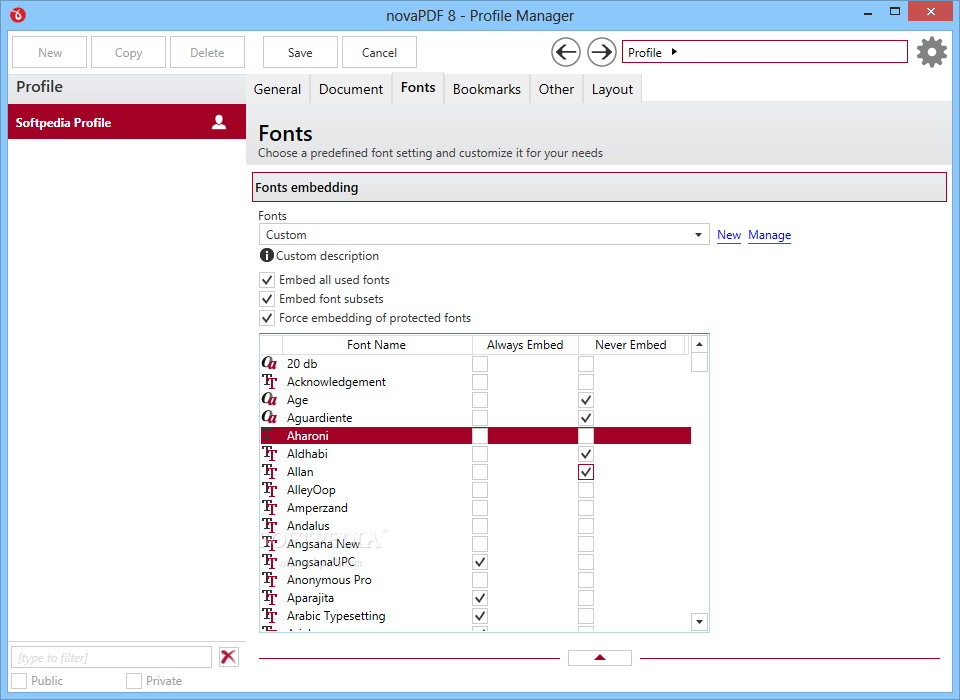
Task: Click the profile filter text field
Action: click(111, 657)
